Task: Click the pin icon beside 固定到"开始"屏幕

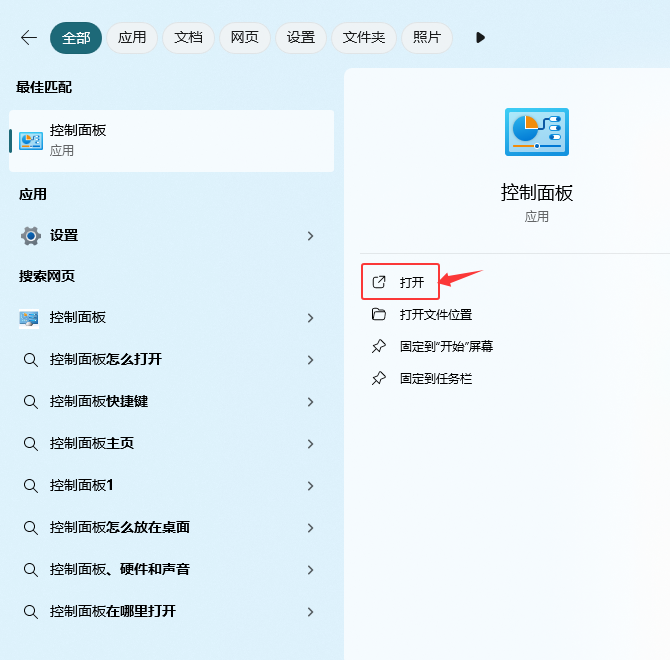Action: click(x=379, y=346)
